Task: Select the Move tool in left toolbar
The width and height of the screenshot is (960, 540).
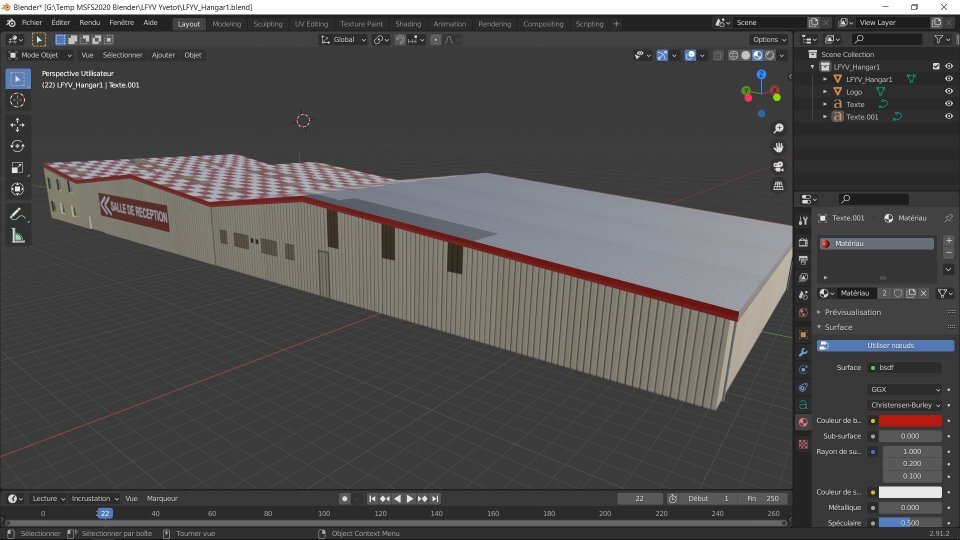Action: (17, 125)
